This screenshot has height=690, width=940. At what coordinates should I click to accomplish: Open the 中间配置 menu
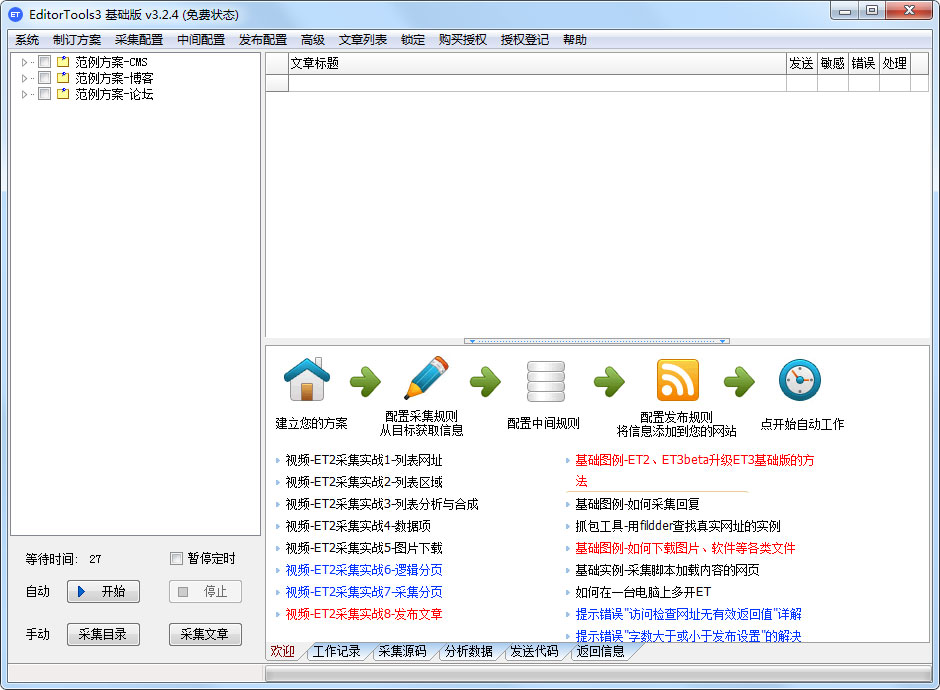[x=201, y=40]
